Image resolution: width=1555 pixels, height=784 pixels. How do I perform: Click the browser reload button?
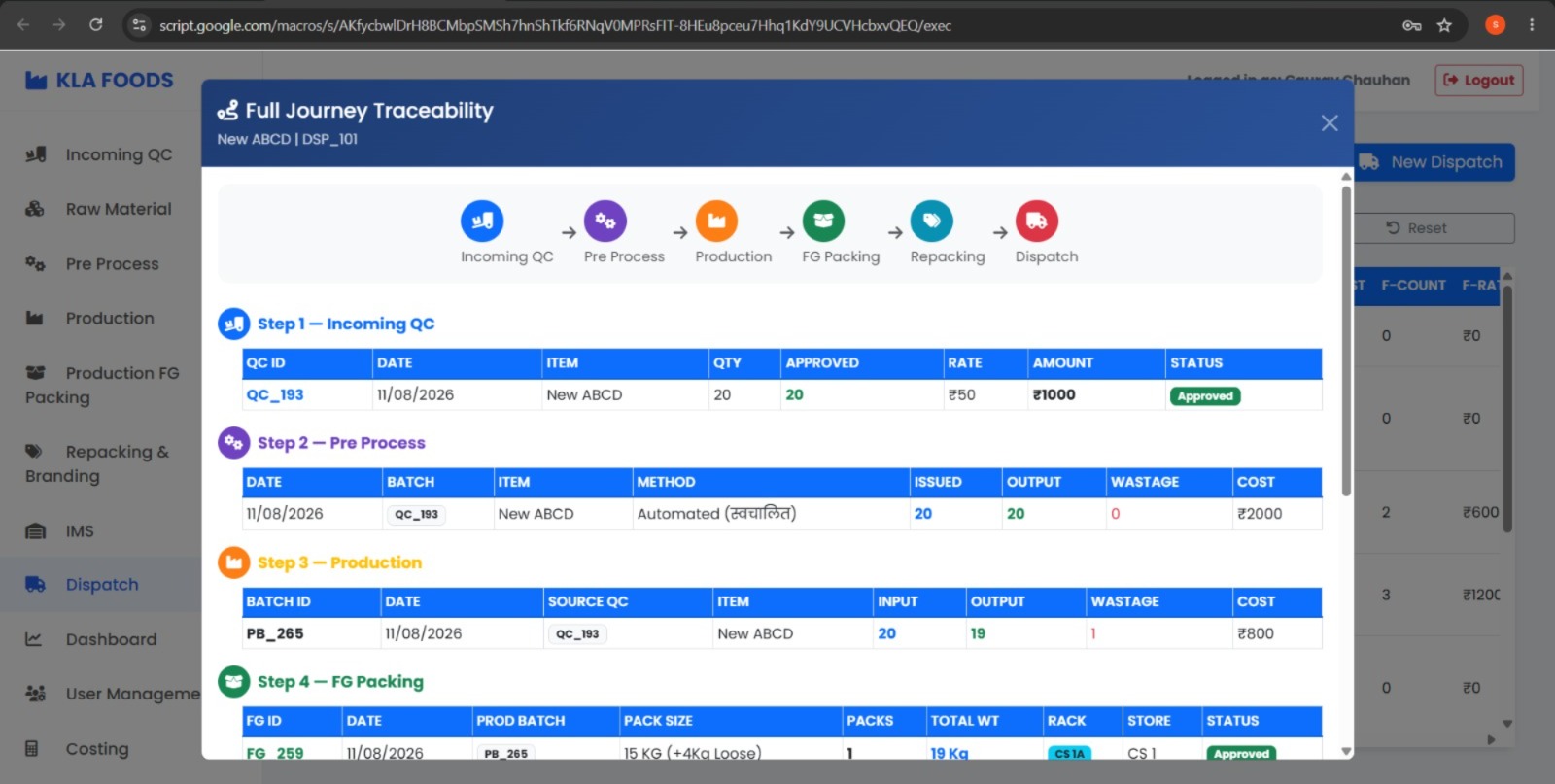96,24
